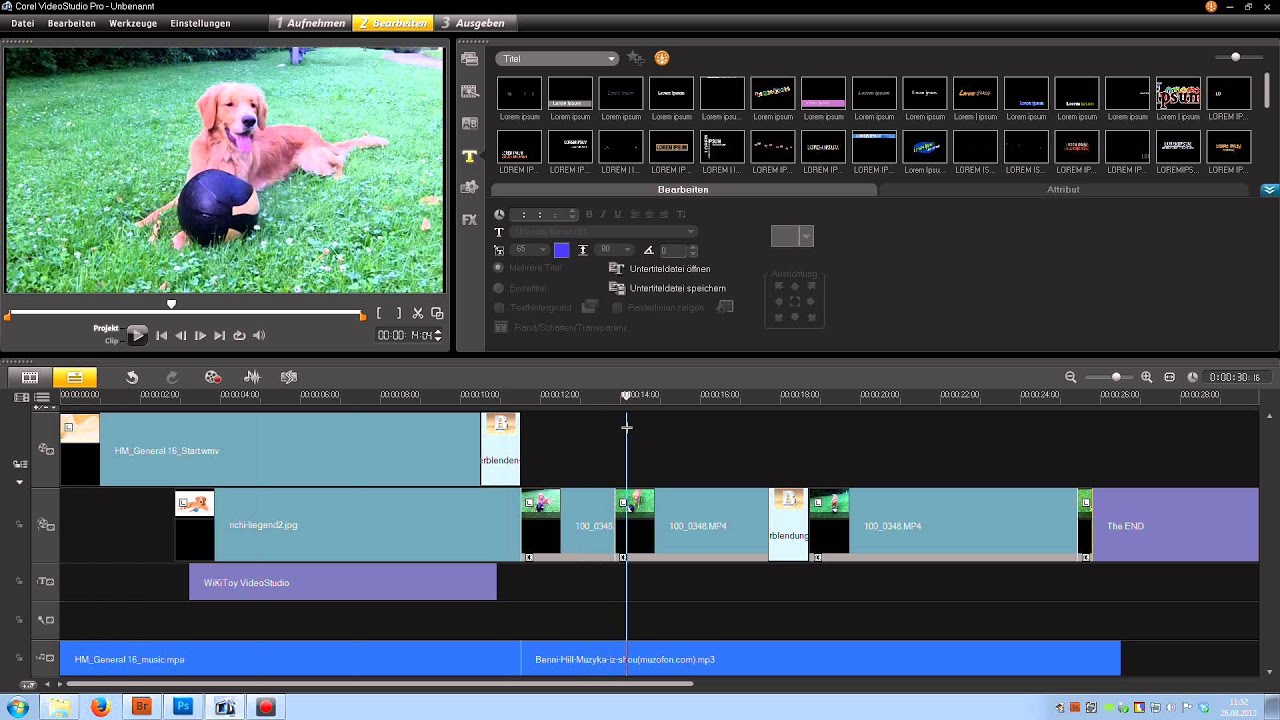Select the Mehrere Titel radio button
This screenshot has width=1280, height=720.
click(x=499, y=268)
